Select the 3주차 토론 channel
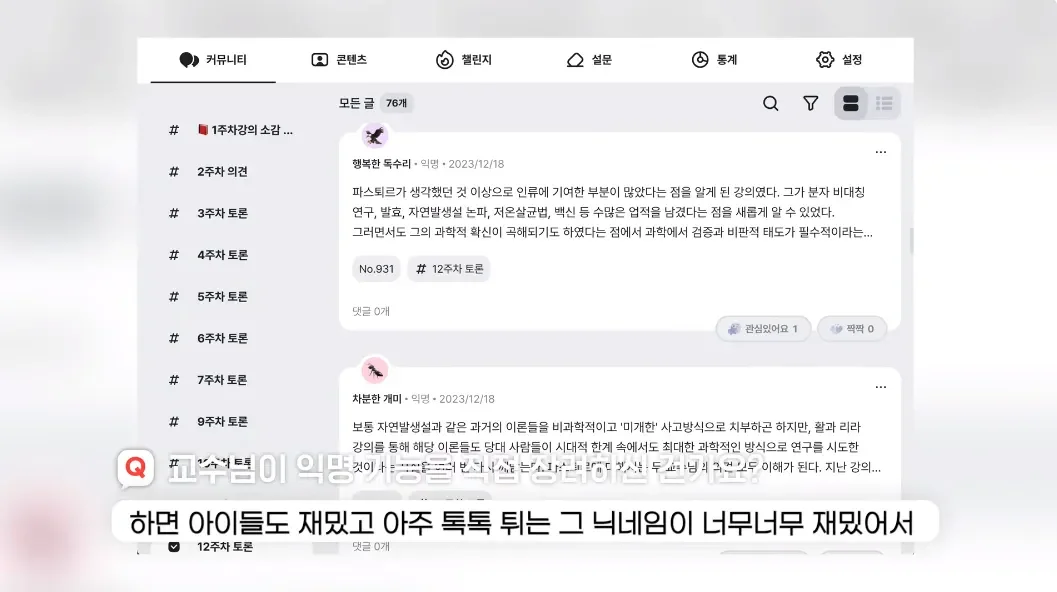This screenshot has width=1057, height=592. (x=222, y=213)
